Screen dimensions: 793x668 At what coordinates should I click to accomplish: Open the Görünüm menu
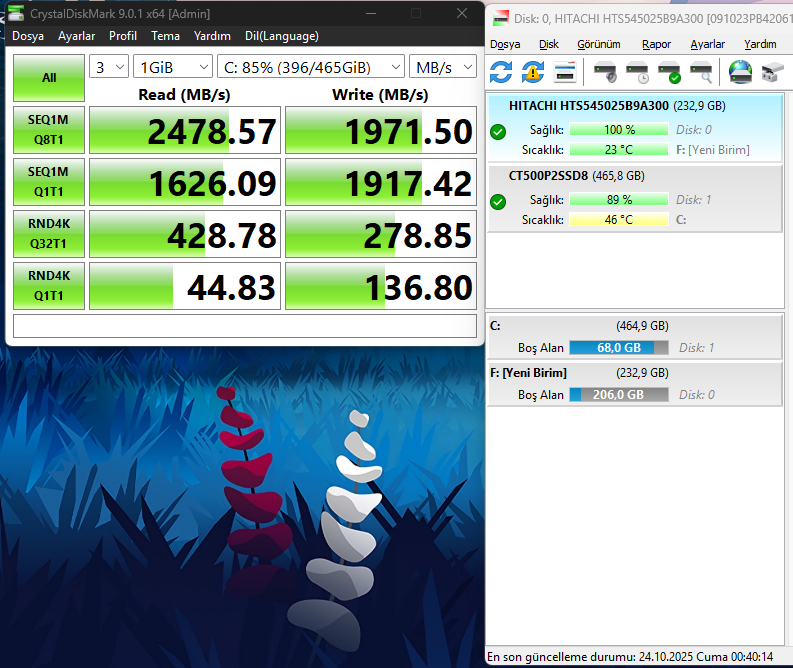tap(599, 44)
